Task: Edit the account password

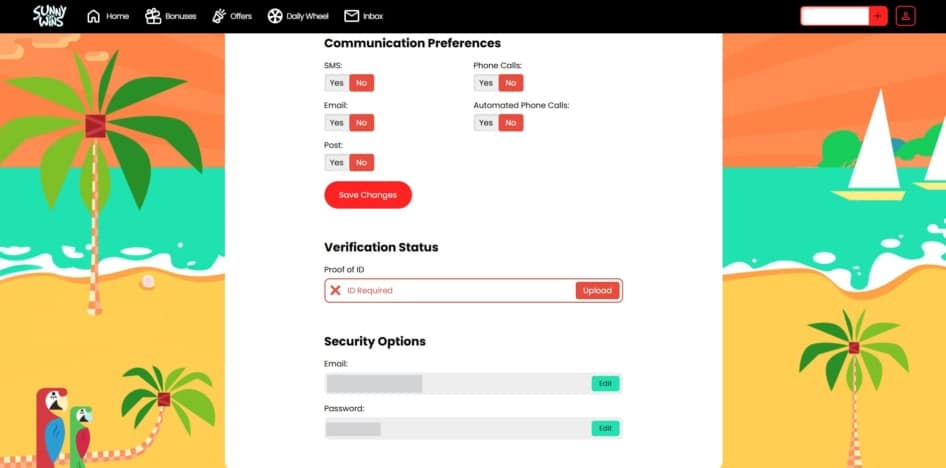Action: pyautogui.click(x=604, y=428)
